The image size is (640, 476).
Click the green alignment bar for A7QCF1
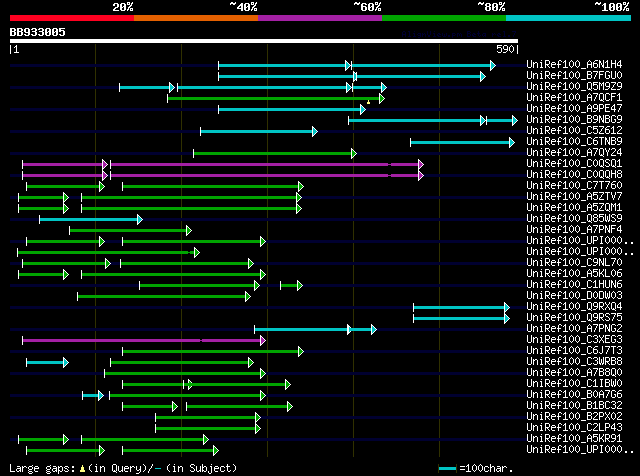pyautogui.click(x=276, y=98)
